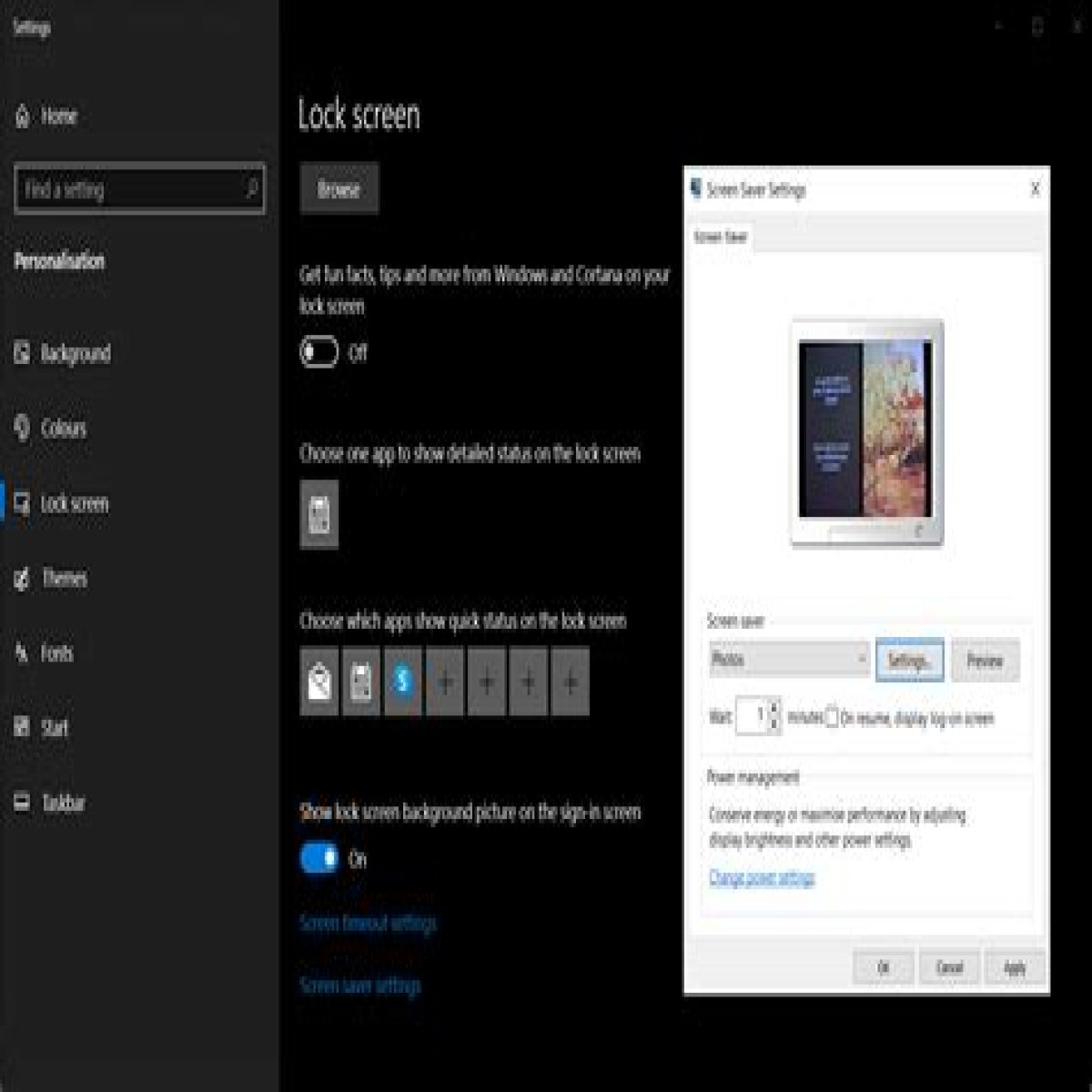Screen dimensions: 1092x1092
Task: Click Cancel in Screen Saver Settings
Action: click(949, 966)
